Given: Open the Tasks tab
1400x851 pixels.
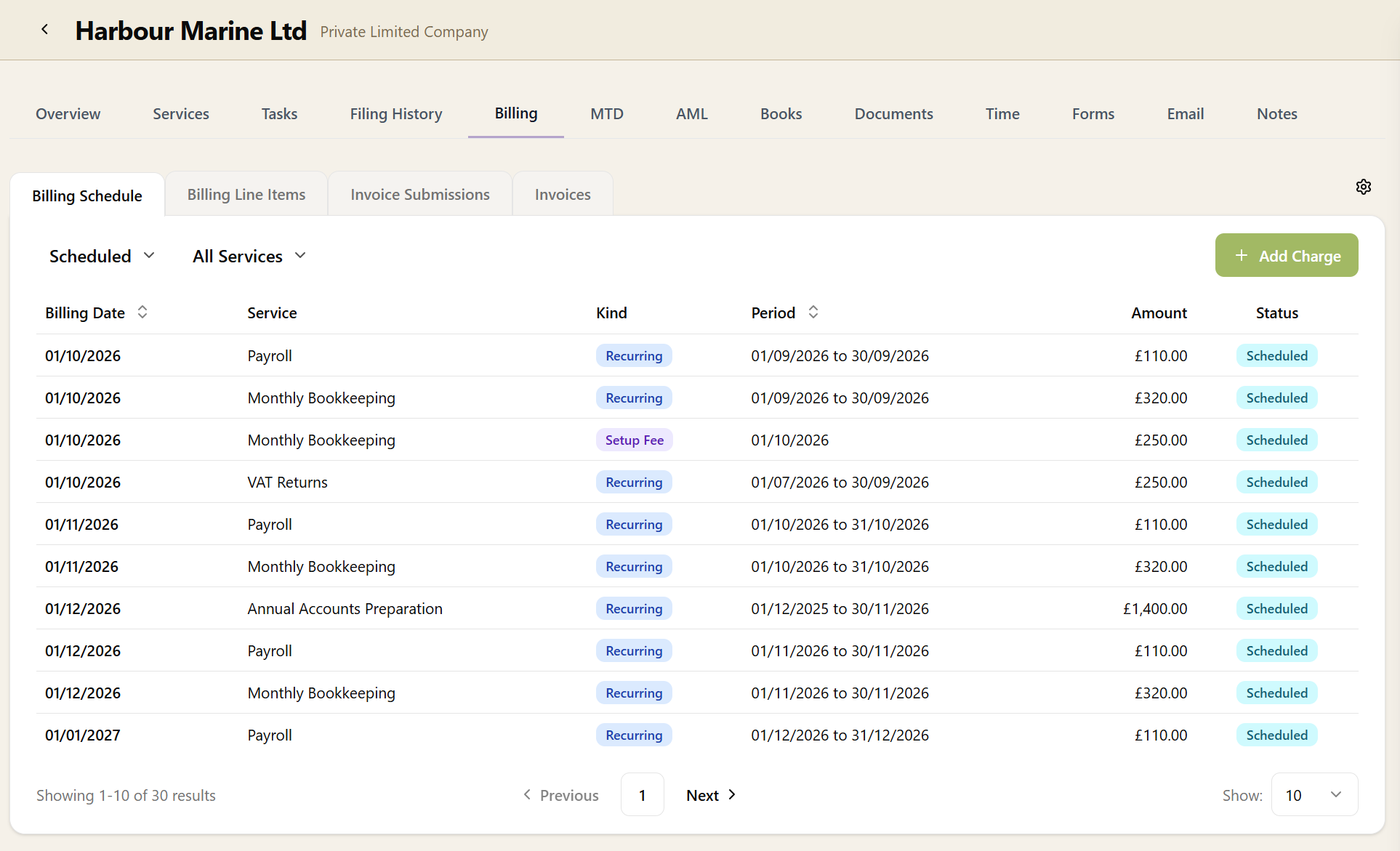Looking at the screenshot, I should tap(280, 114).
